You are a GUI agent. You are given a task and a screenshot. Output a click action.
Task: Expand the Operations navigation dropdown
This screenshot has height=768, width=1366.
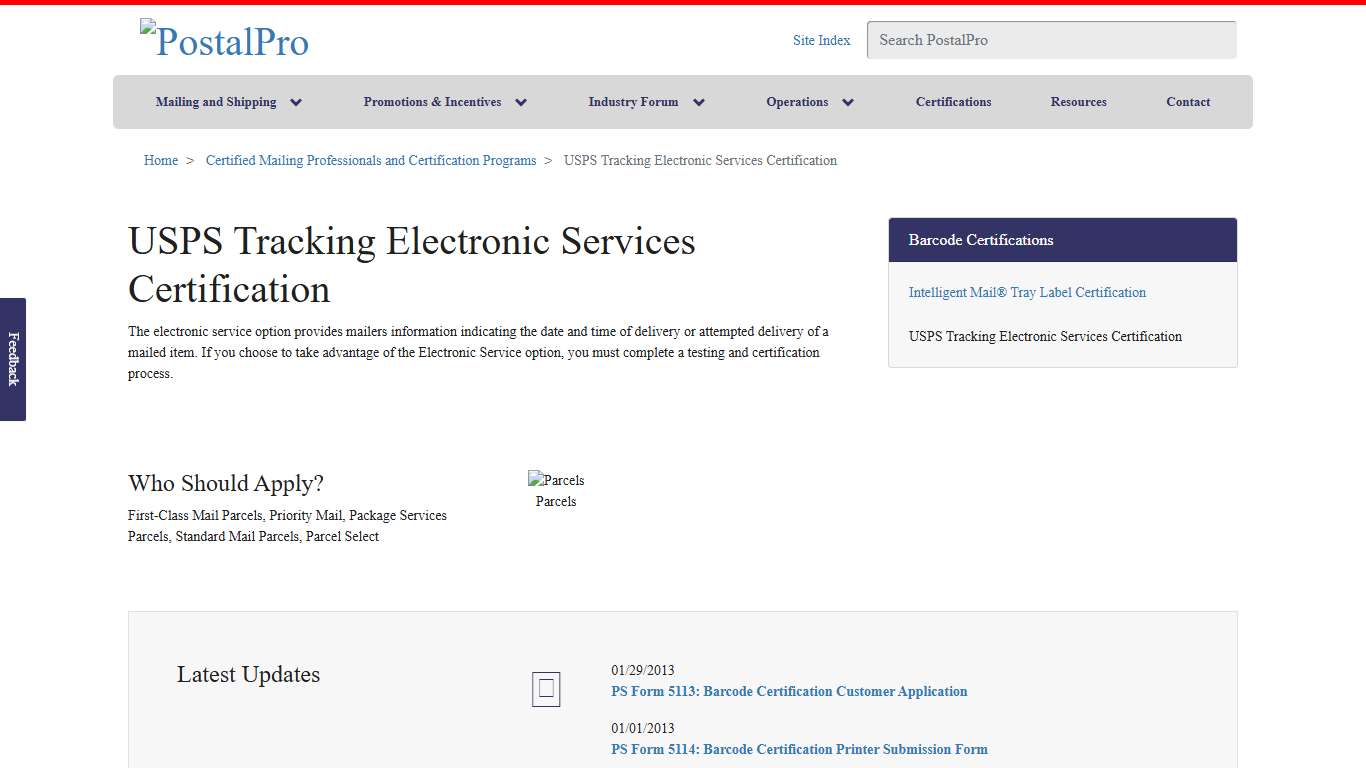tap(797, 101)
